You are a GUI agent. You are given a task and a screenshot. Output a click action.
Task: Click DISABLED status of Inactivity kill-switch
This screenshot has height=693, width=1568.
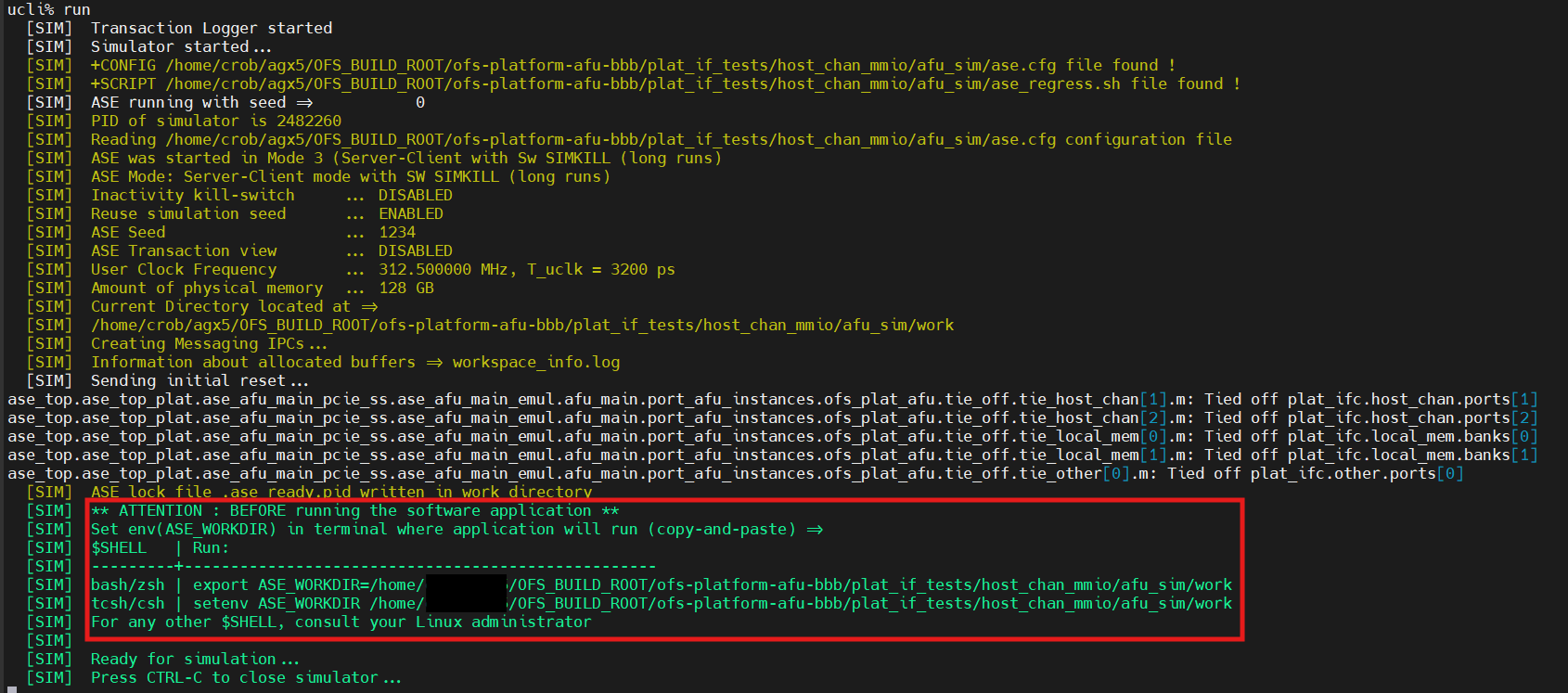pos(415,195)
